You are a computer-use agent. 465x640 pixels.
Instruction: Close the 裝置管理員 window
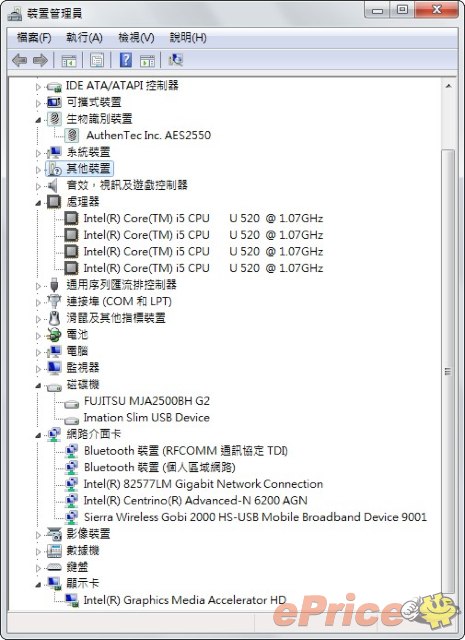(436, 10)
